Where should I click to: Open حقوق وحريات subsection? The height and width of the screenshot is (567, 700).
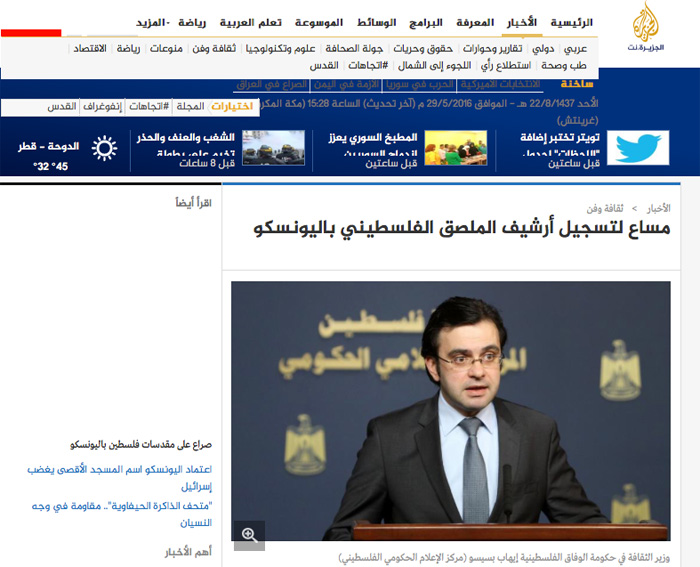click(x=423, y=49)
